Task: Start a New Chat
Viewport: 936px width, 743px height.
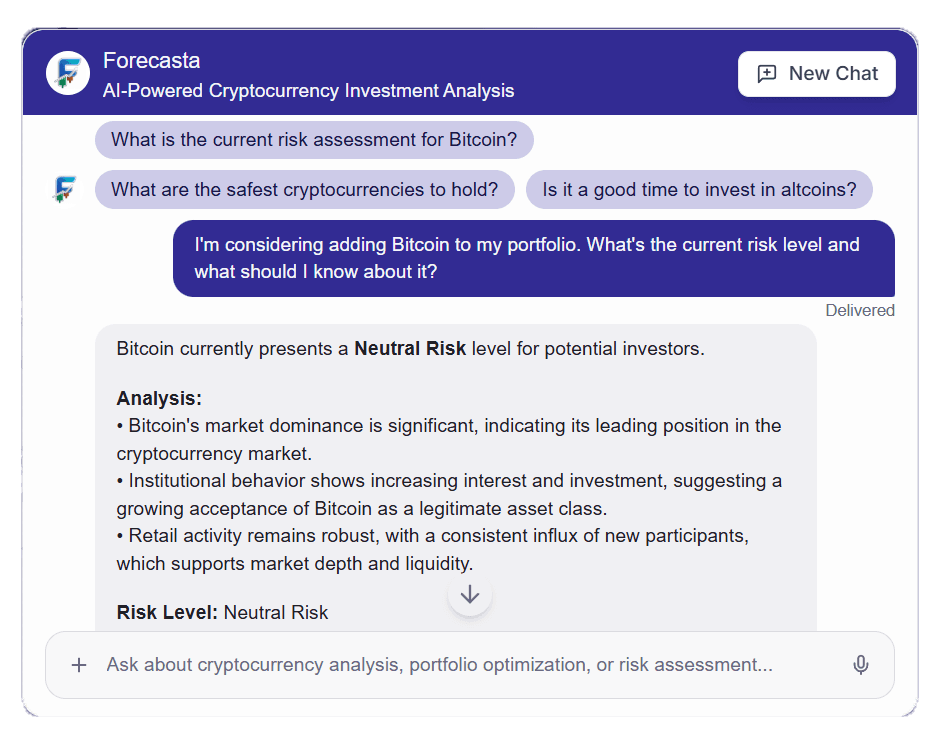Action: pos(816,73)
